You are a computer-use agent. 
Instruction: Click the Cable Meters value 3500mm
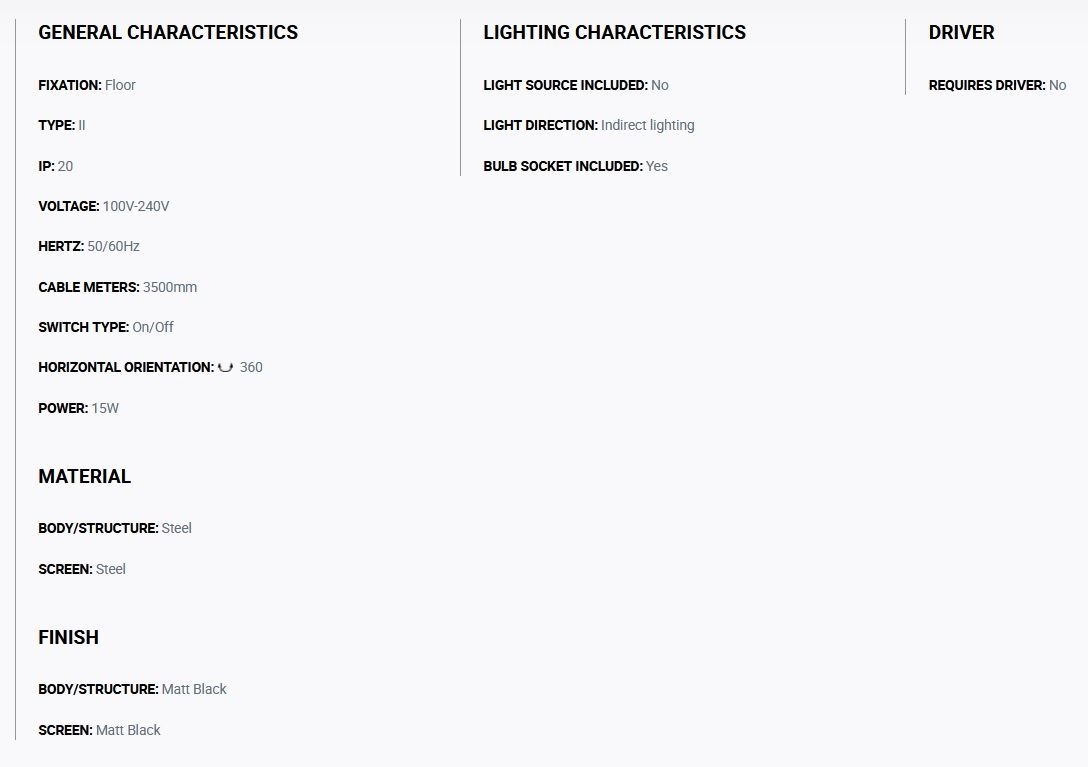[170, 287]
